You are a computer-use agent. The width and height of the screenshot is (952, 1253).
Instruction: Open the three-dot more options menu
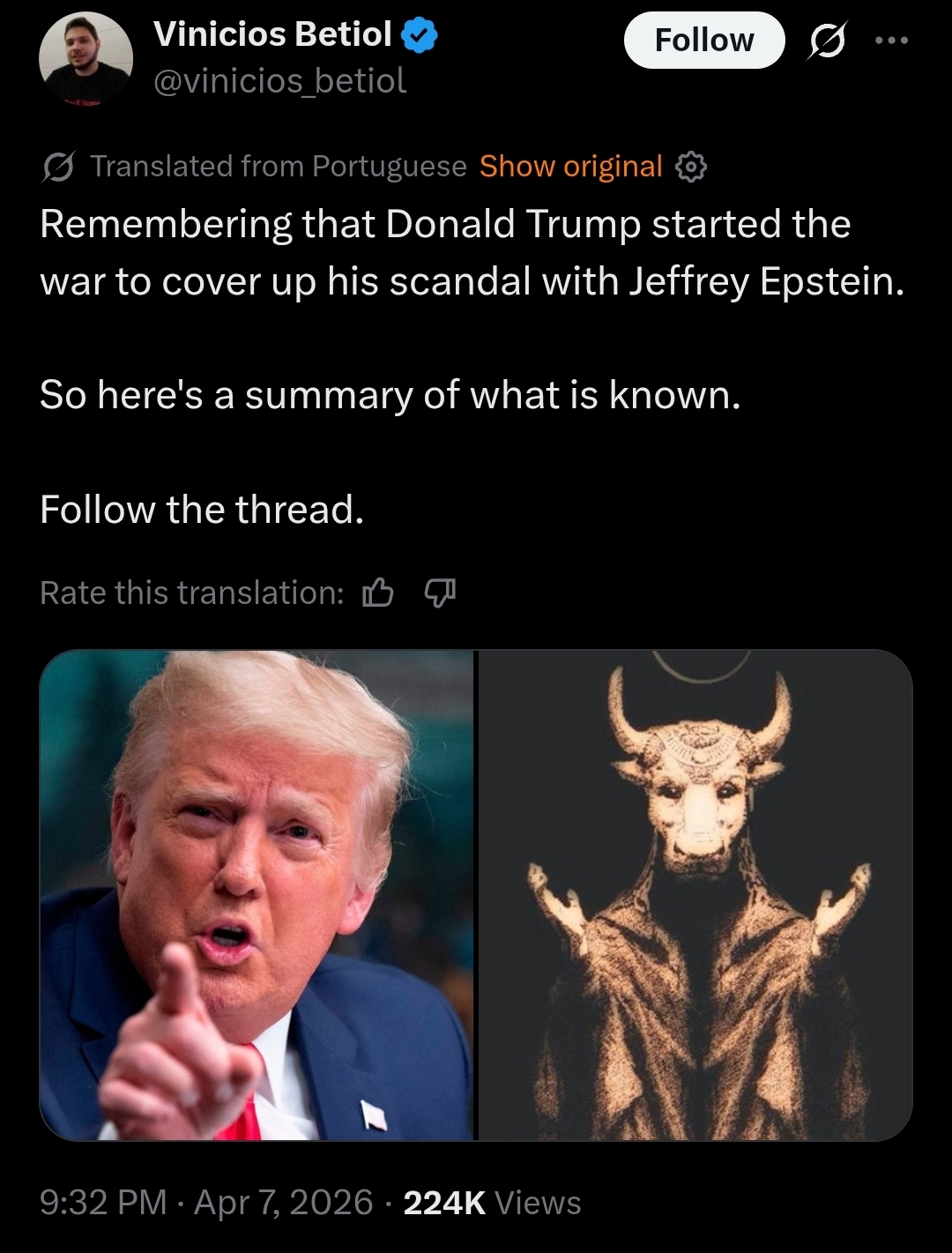coord(891,40)
